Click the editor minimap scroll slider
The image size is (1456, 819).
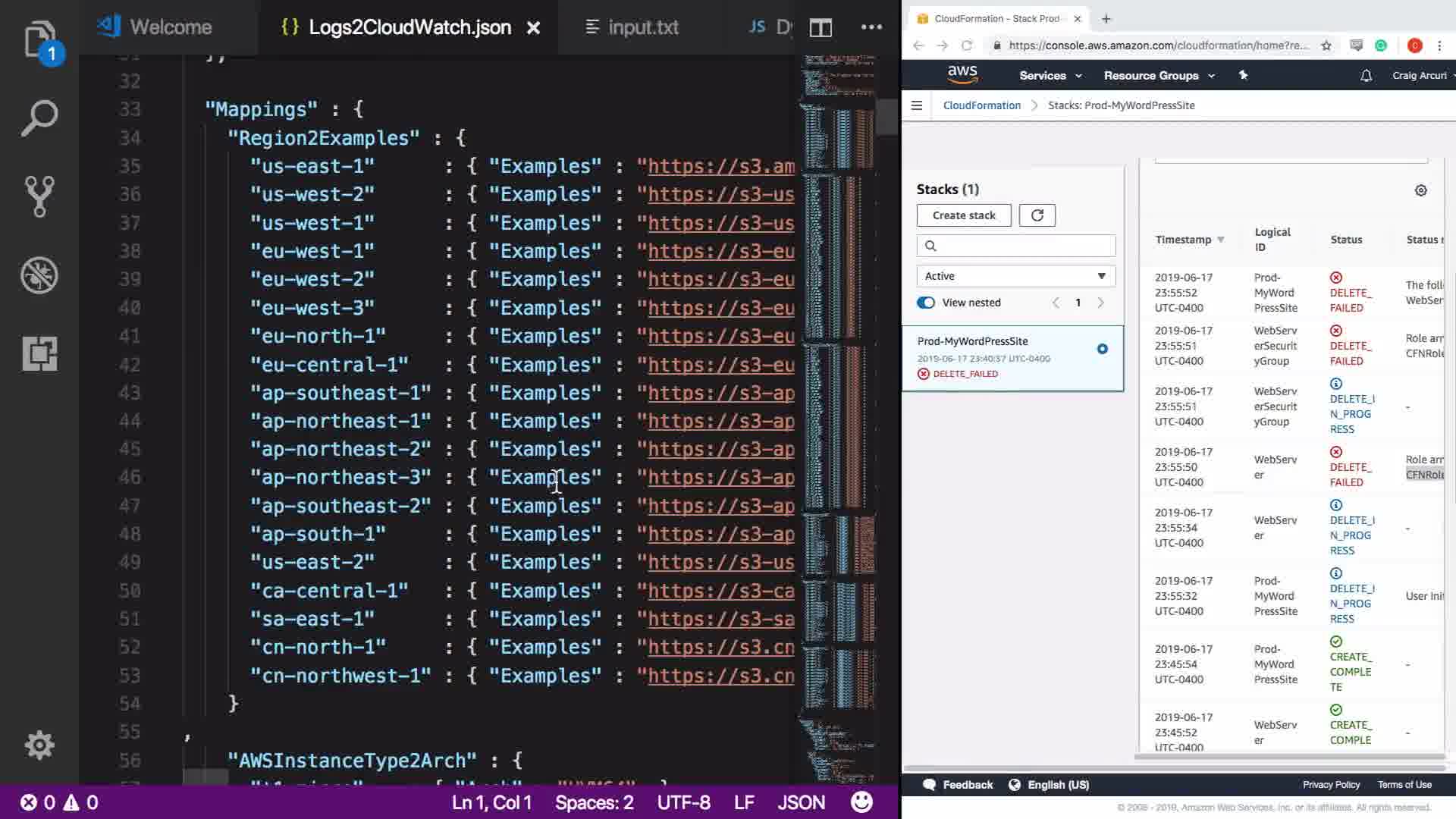click(886, 116)
